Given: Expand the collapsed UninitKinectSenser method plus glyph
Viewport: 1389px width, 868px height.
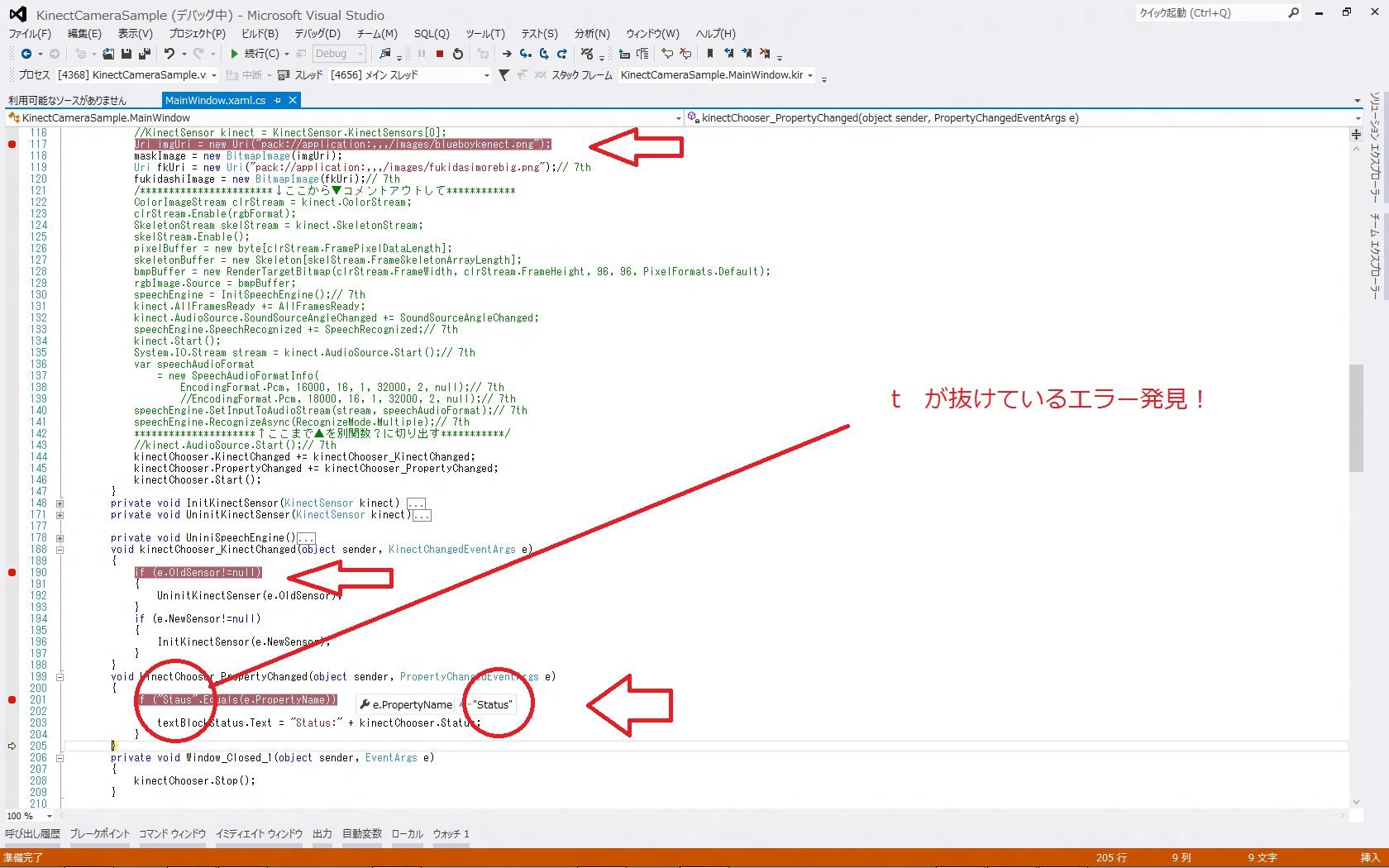Looking at the screenshot, I should tap(60, 515).
